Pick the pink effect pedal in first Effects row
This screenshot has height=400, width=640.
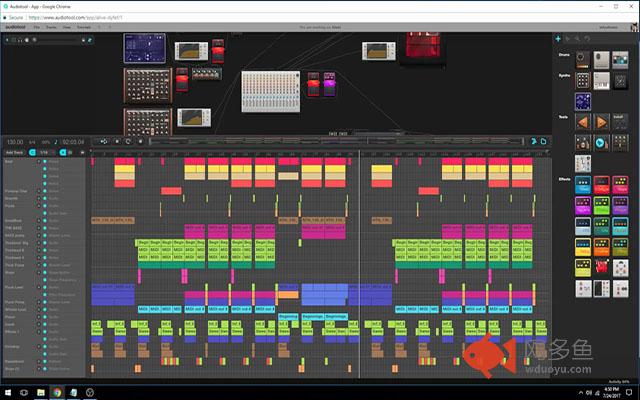click(620, 185)
